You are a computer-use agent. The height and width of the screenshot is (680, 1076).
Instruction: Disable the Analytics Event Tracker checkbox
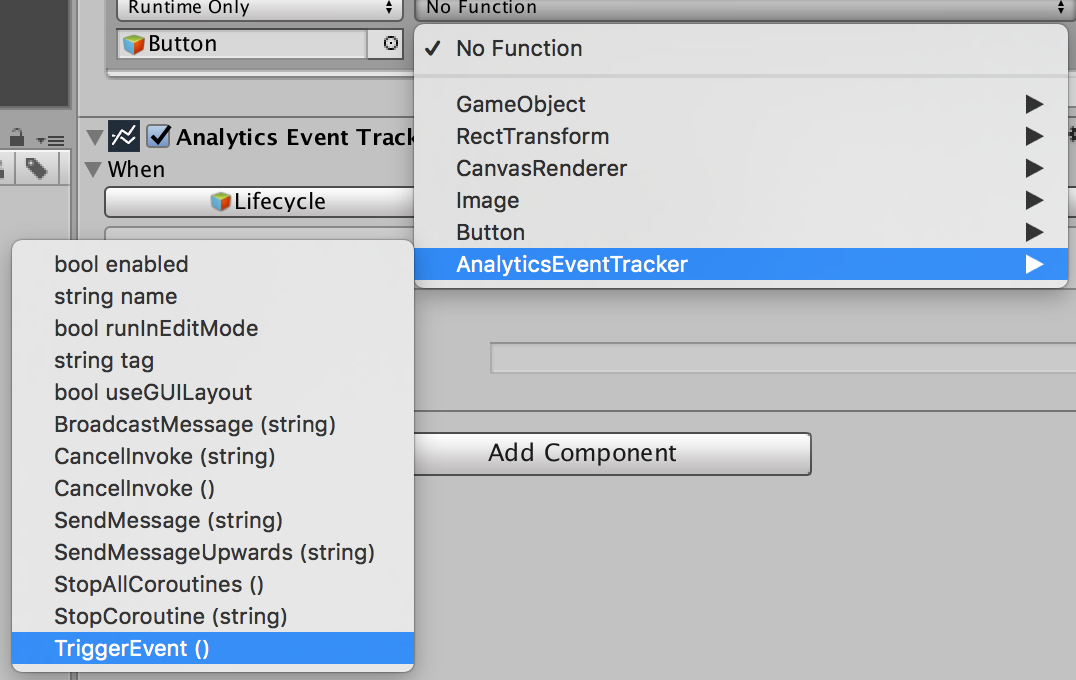click(159, 136)
